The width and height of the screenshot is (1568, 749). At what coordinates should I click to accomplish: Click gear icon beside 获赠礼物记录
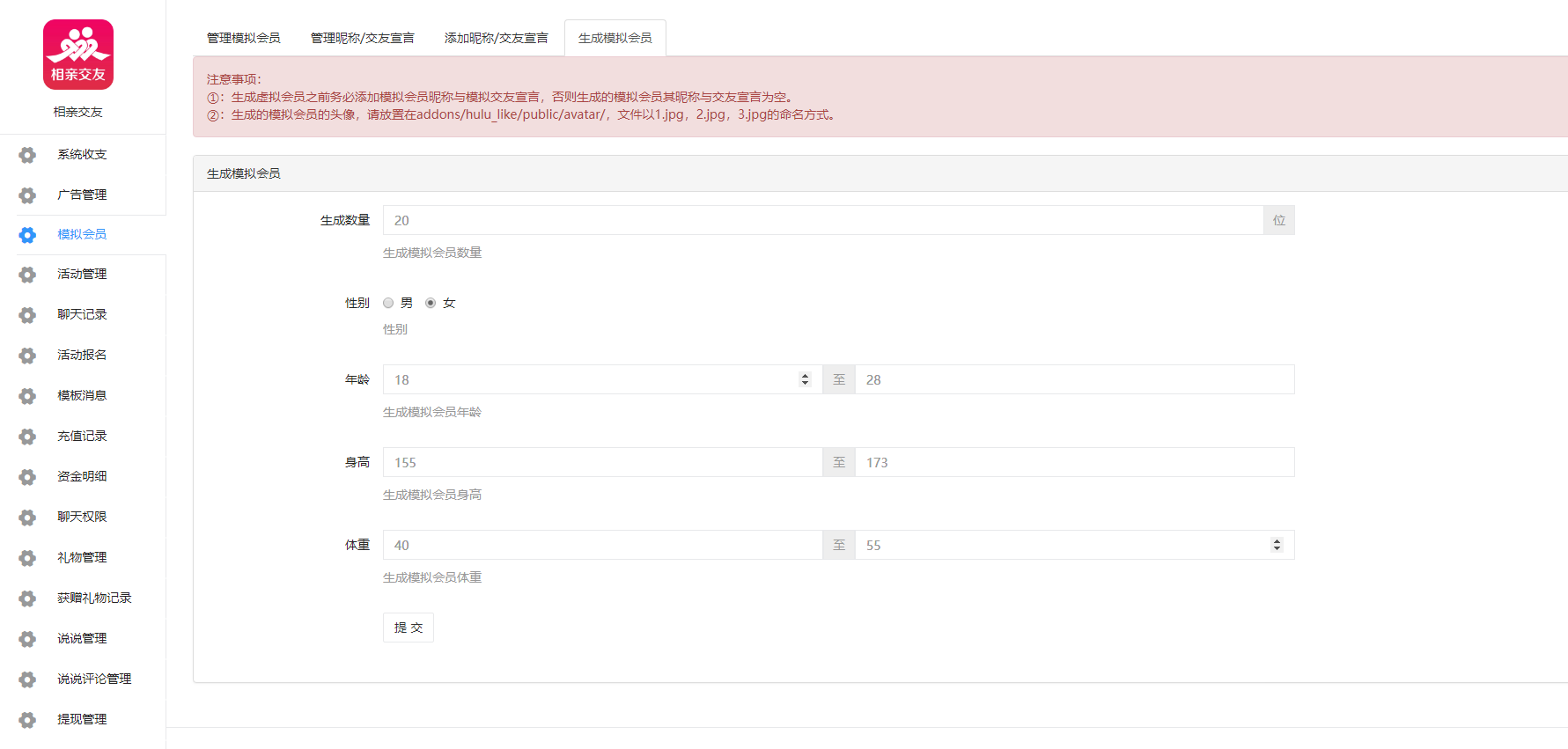[27, 598]
